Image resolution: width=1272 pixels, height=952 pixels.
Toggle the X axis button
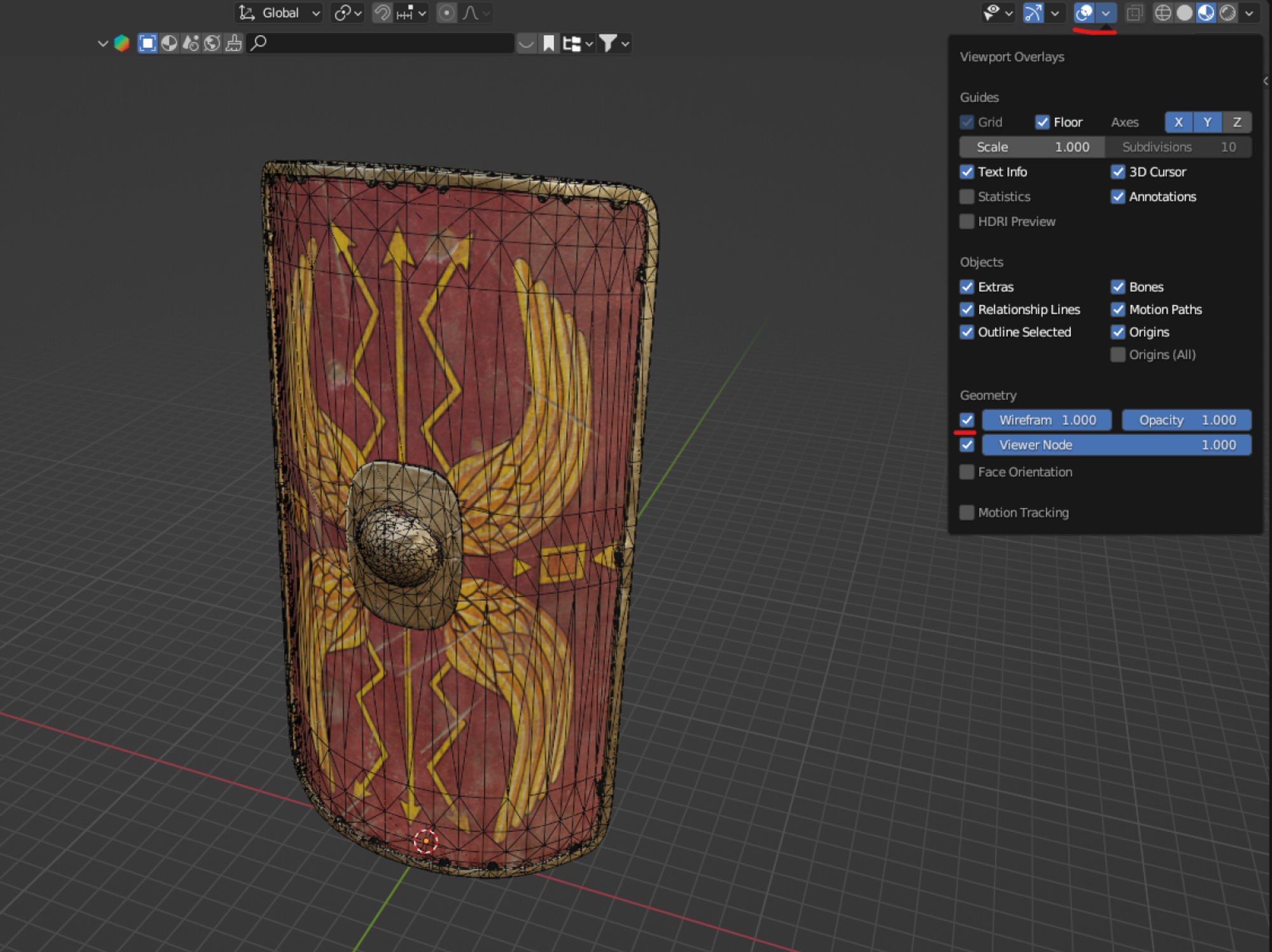pyautogui.click(x=1179, y=122)
